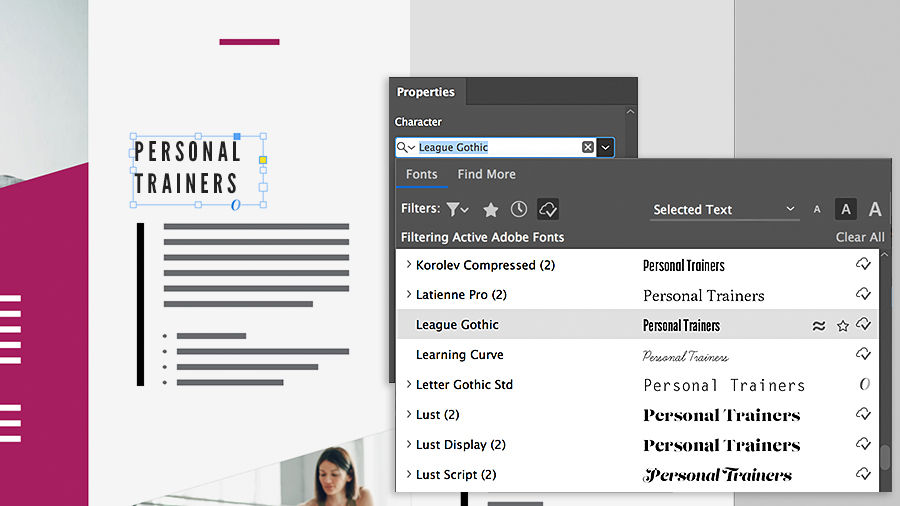The image size is (900, 506).
Task: Open the font search options magnifier
Action: point(406,147)
